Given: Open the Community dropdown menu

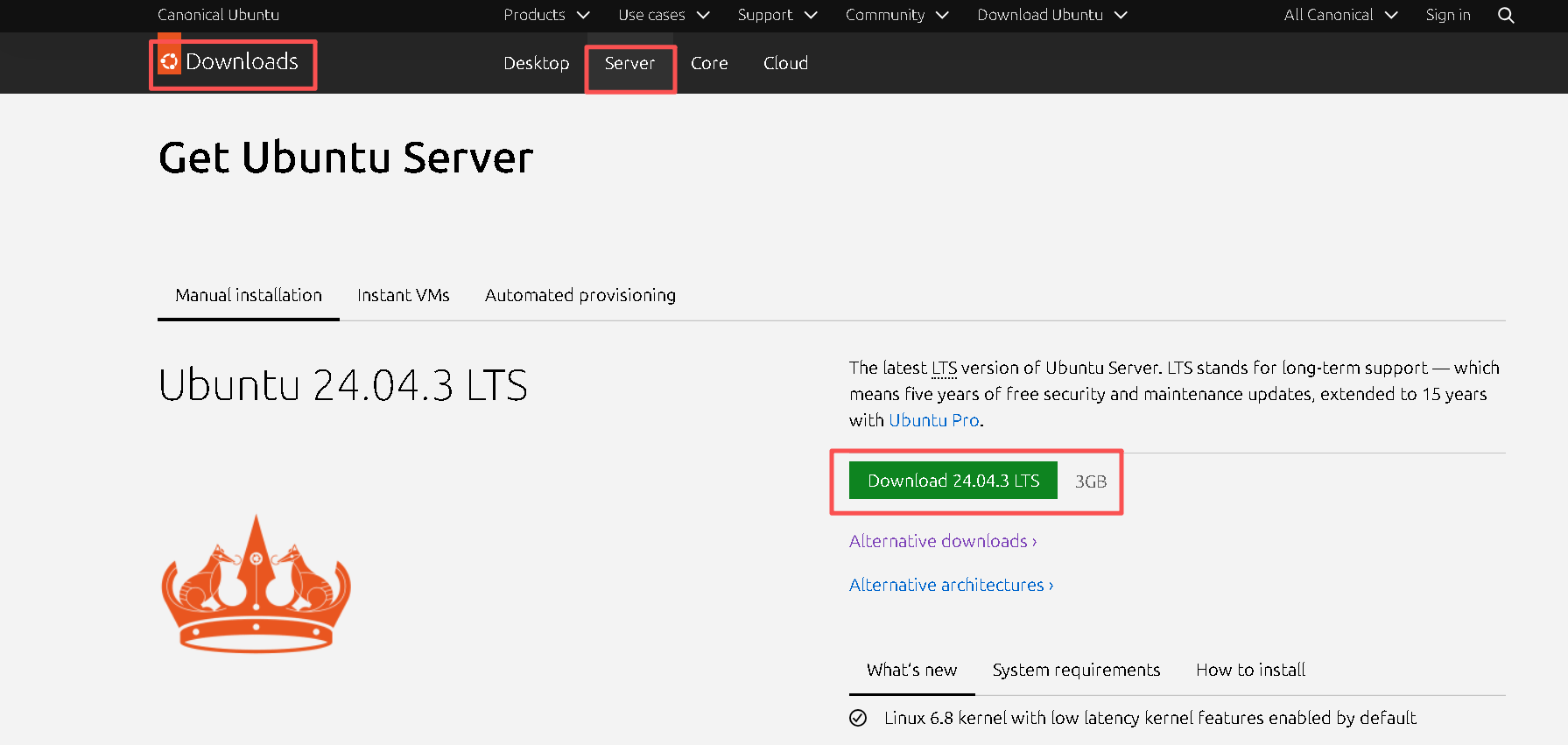Looking at the screenshot, I should pos(897,15).
